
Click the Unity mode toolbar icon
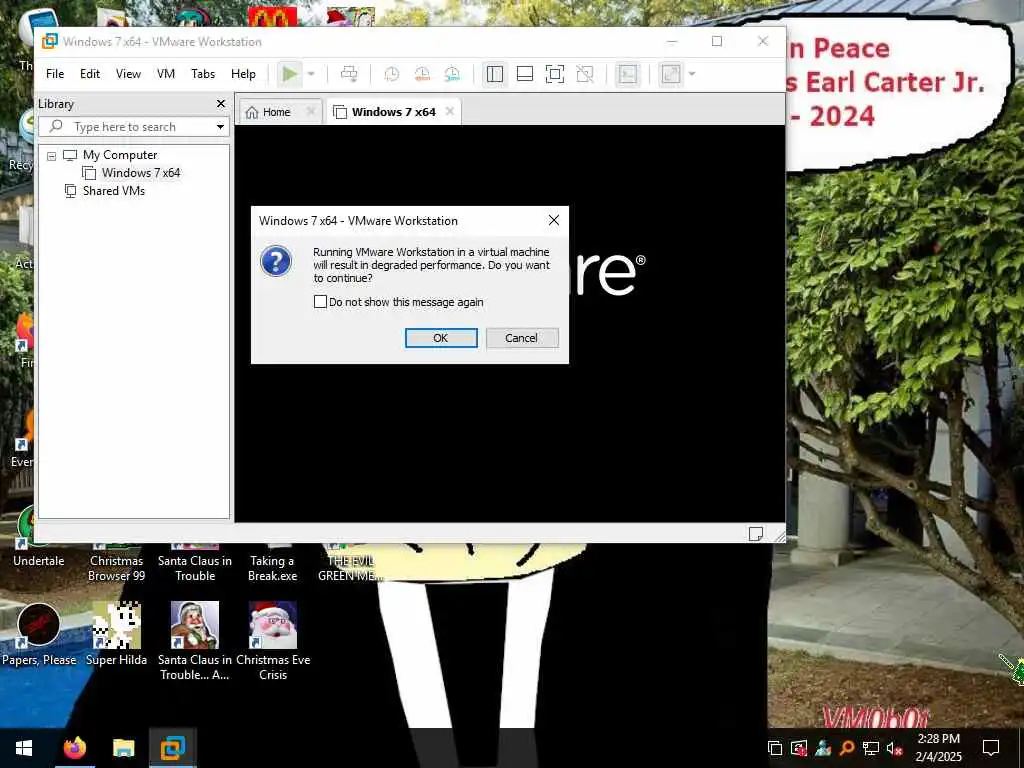585,74
